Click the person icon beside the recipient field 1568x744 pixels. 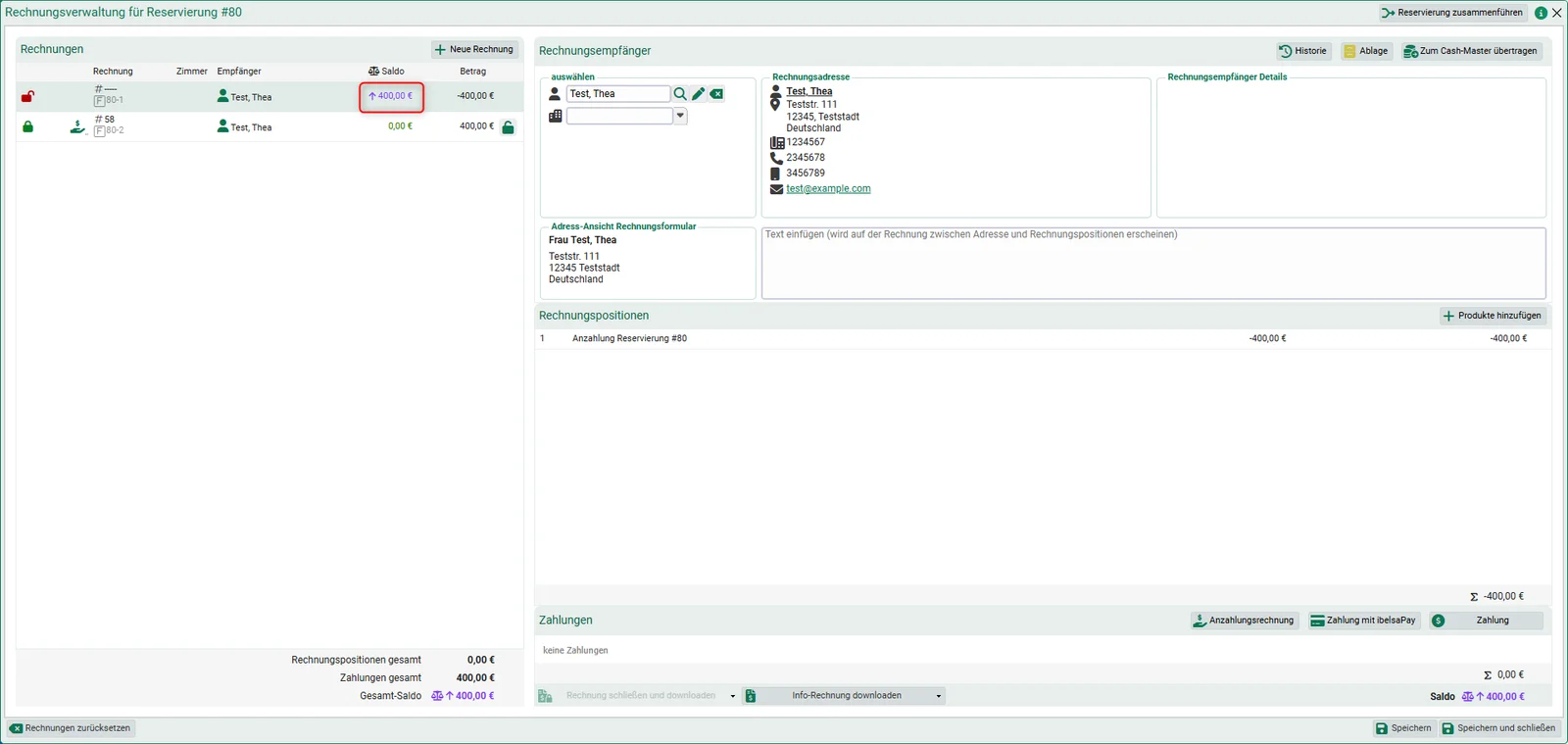coord(555,94)
